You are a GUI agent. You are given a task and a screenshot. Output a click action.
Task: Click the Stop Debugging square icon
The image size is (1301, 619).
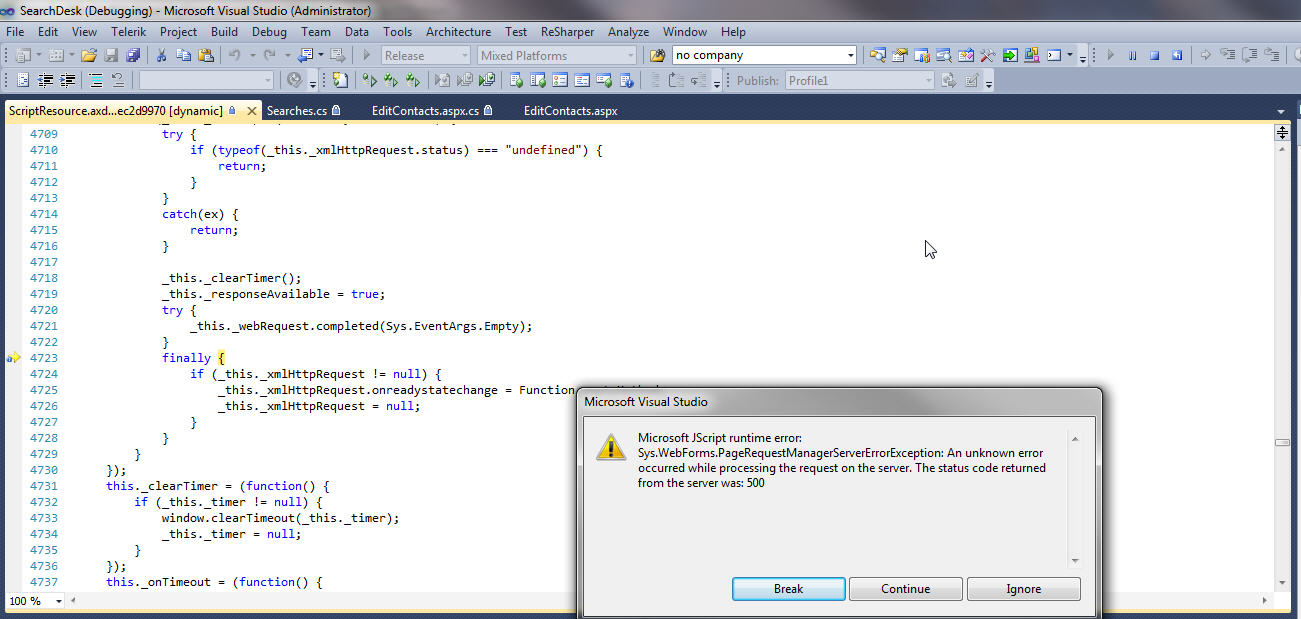[1154, 56]
